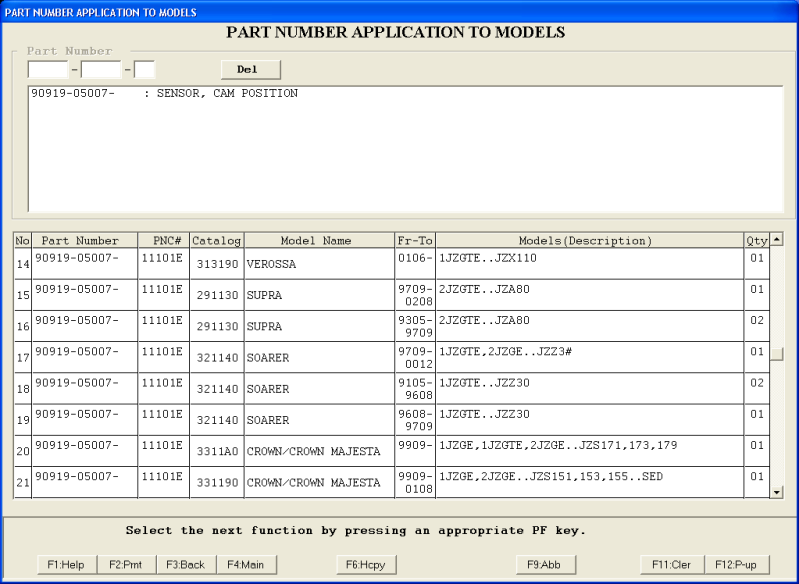Click the table scrollbar down arrow
Viewport: 799px width, 584px height.
tap(777, 492)
